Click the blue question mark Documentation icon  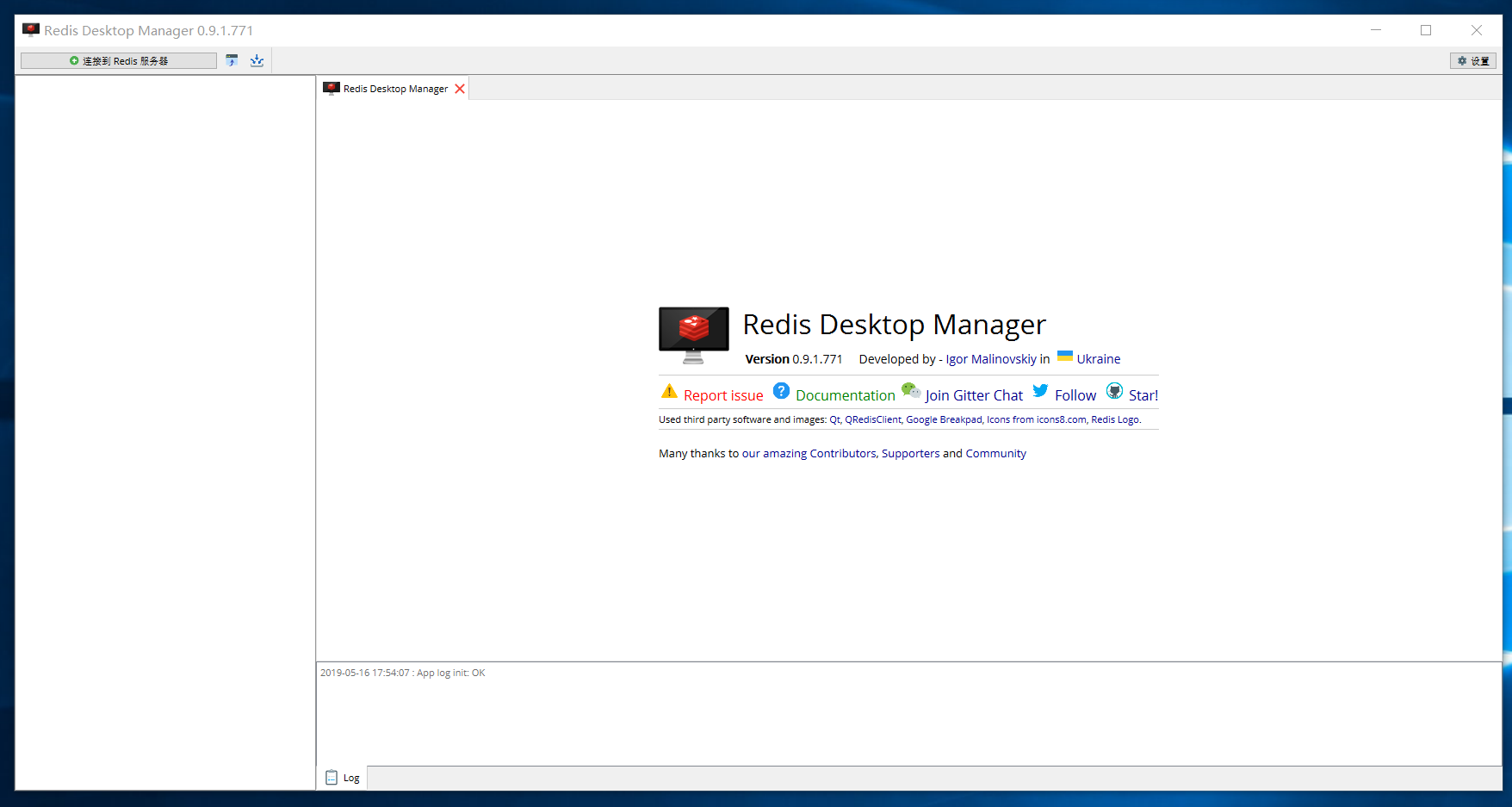(x=781, y=390)
